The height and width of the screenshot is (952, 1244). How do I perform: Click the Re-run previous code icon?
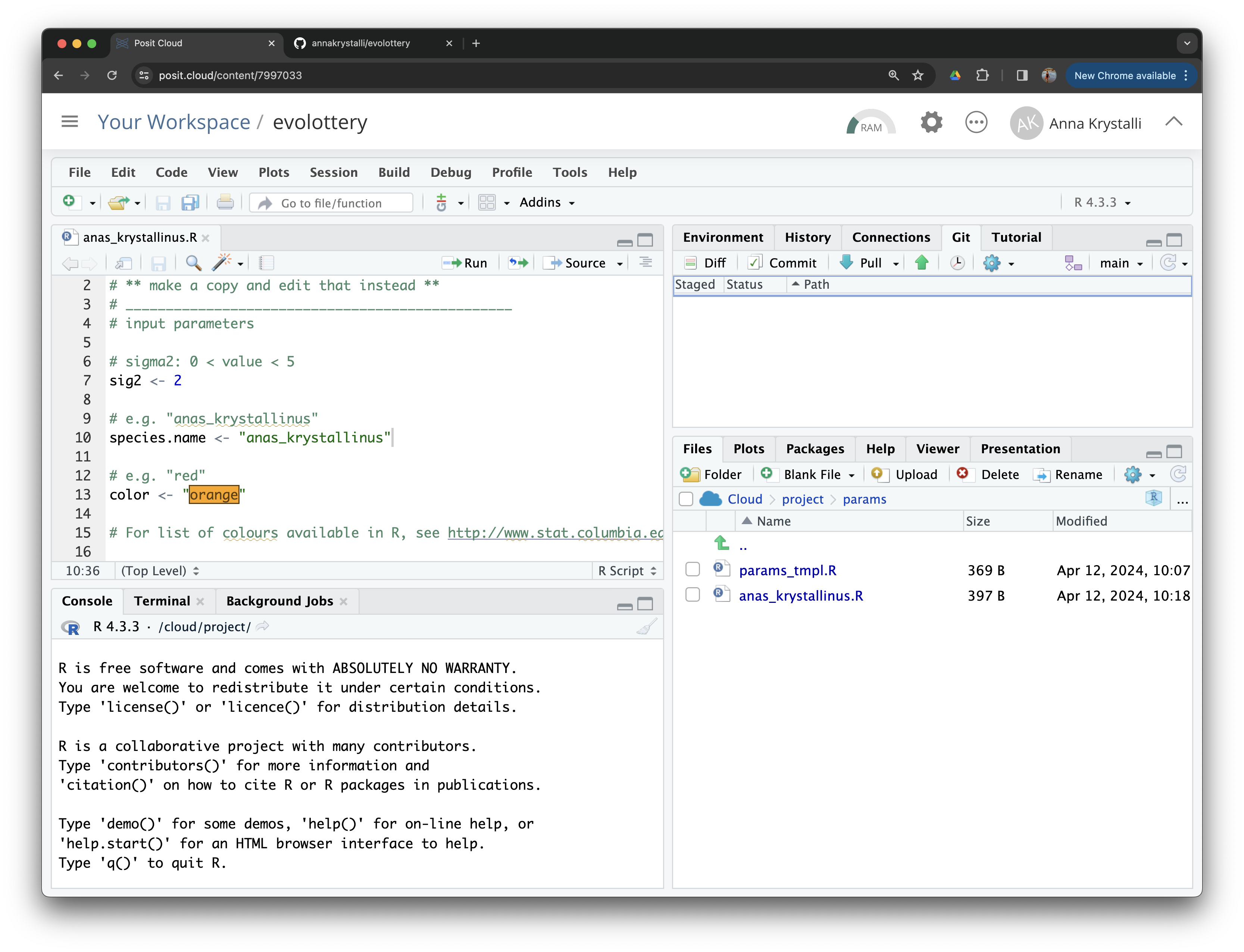coord(518,263)
